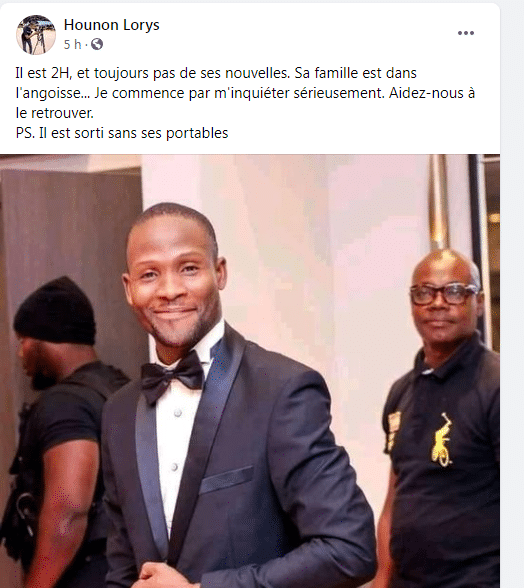
Task: Open the three-dot post options menu
Action: pos(465,33)
